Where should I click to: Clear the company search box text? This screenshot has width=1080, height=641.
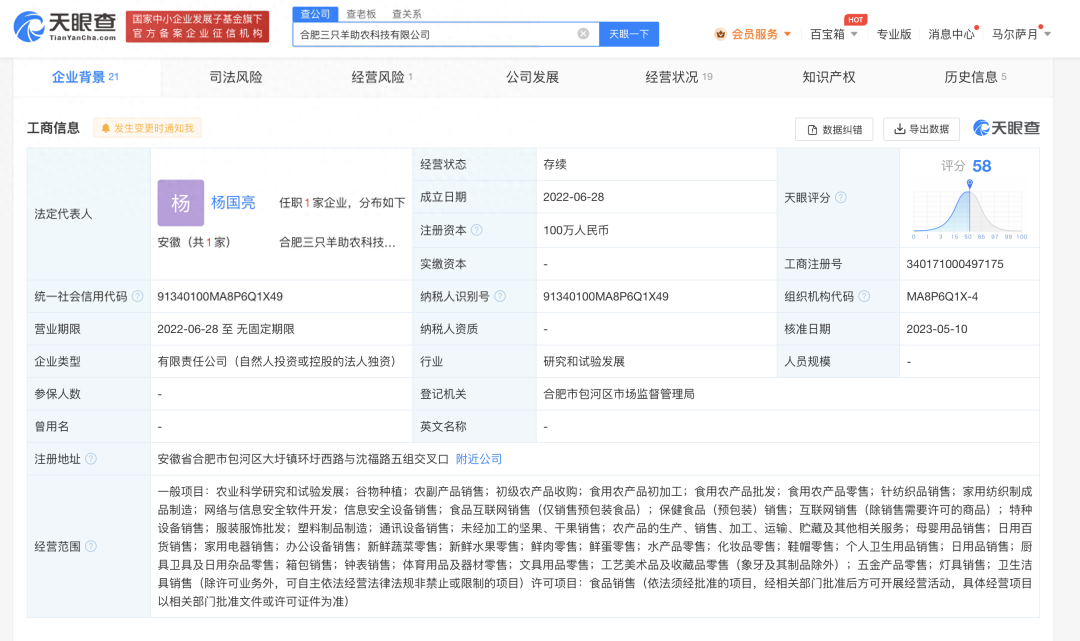tap(583, 34)
